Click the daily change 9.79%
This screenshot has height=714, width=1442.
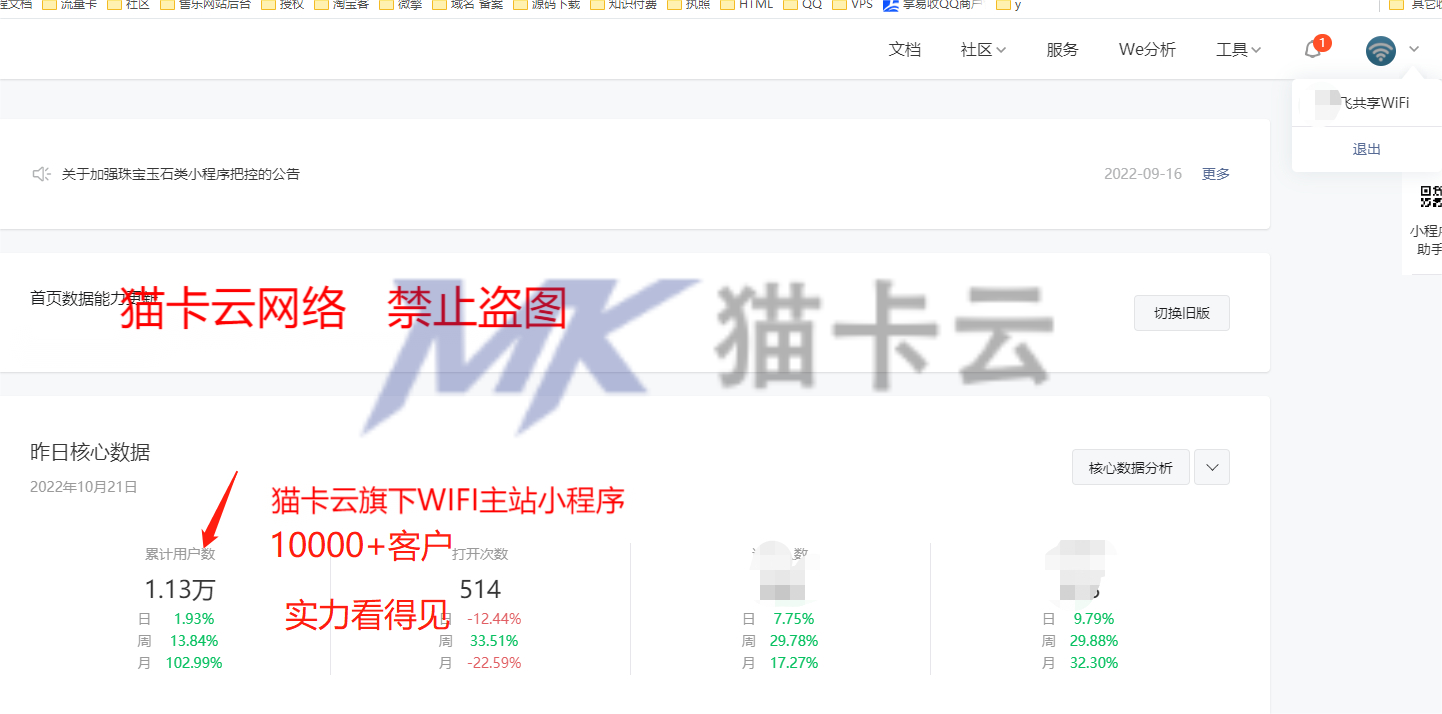(x=1094, y=619)
